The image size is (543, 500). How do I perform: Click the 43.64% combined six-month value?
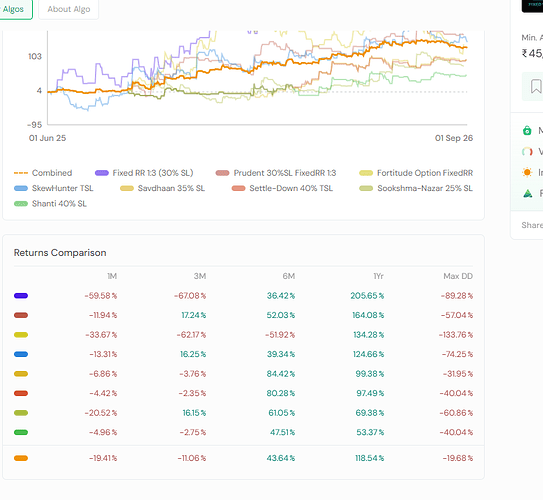pyautogui.click(x=281, y=458)
